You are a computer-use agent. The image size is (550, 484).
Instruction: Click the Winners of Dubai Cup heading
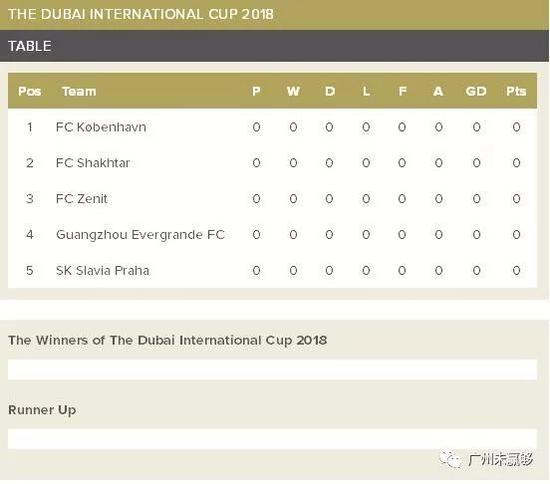(x=168, y=340)
